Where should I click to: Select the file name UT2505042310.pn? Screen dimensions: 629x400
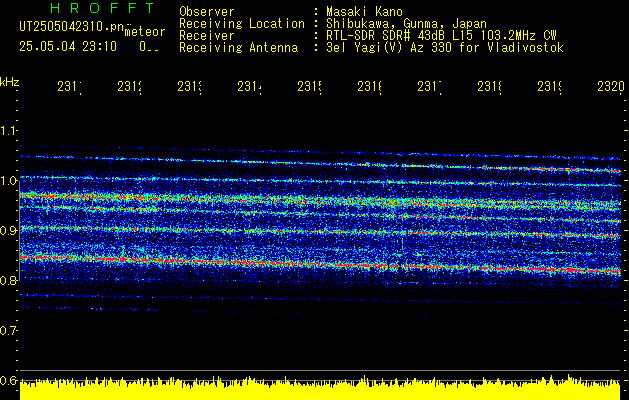pyautogui.click(x=71, y=26)
